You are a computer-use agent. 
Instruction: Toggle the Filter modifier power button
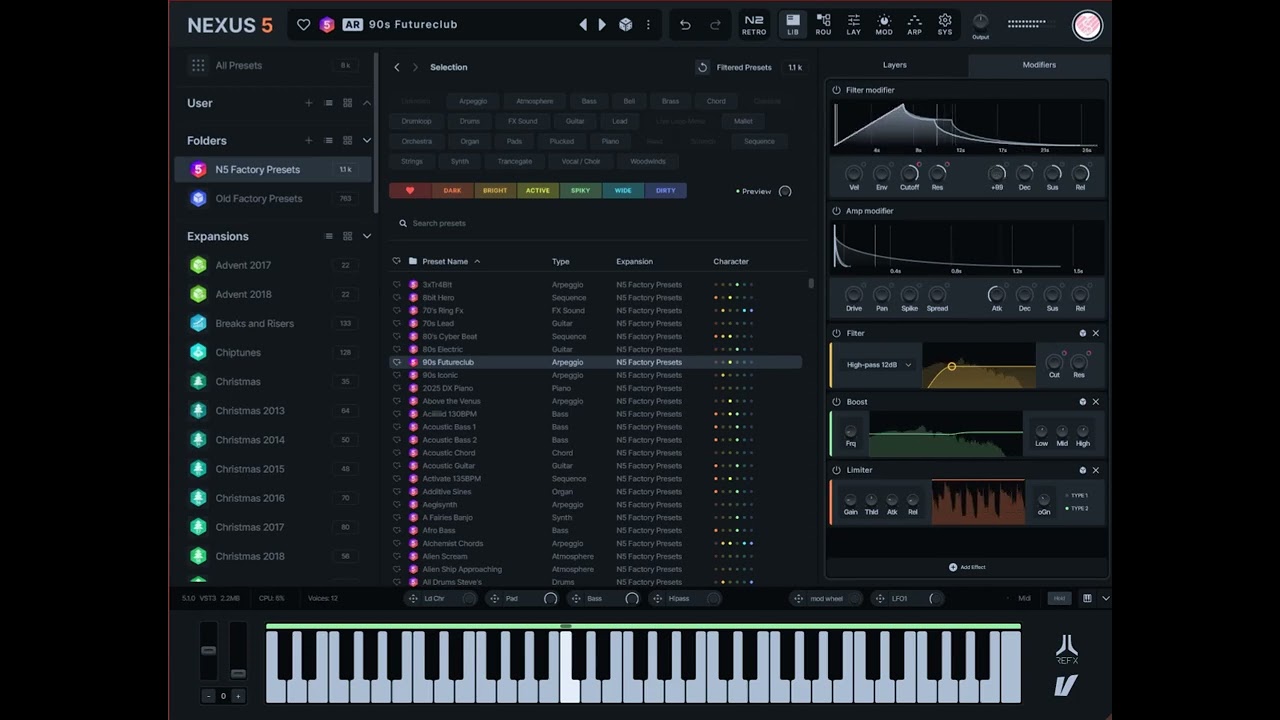pos(837,90)
